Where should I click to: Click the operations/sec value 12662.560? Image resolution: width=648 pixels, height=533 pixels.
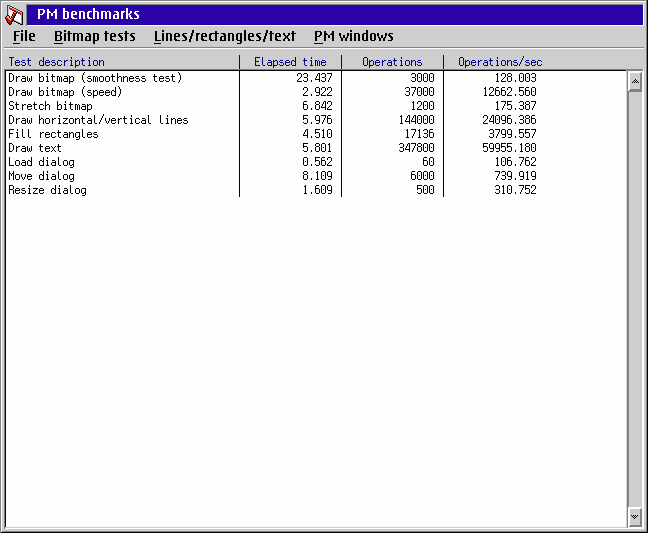510,92
